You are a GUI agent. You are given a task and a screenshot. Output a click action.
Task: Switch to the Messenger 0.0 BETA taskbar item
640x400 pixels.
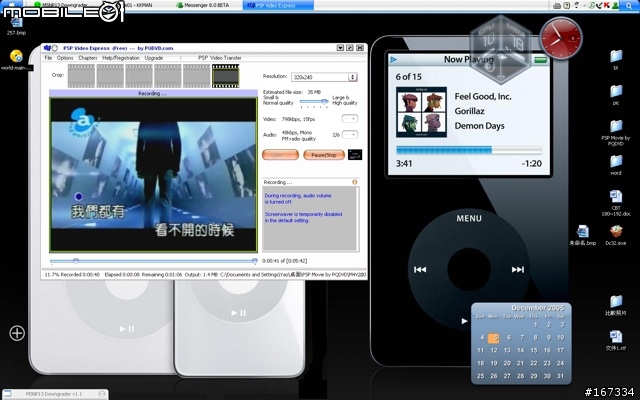click(x=202, y=5)
